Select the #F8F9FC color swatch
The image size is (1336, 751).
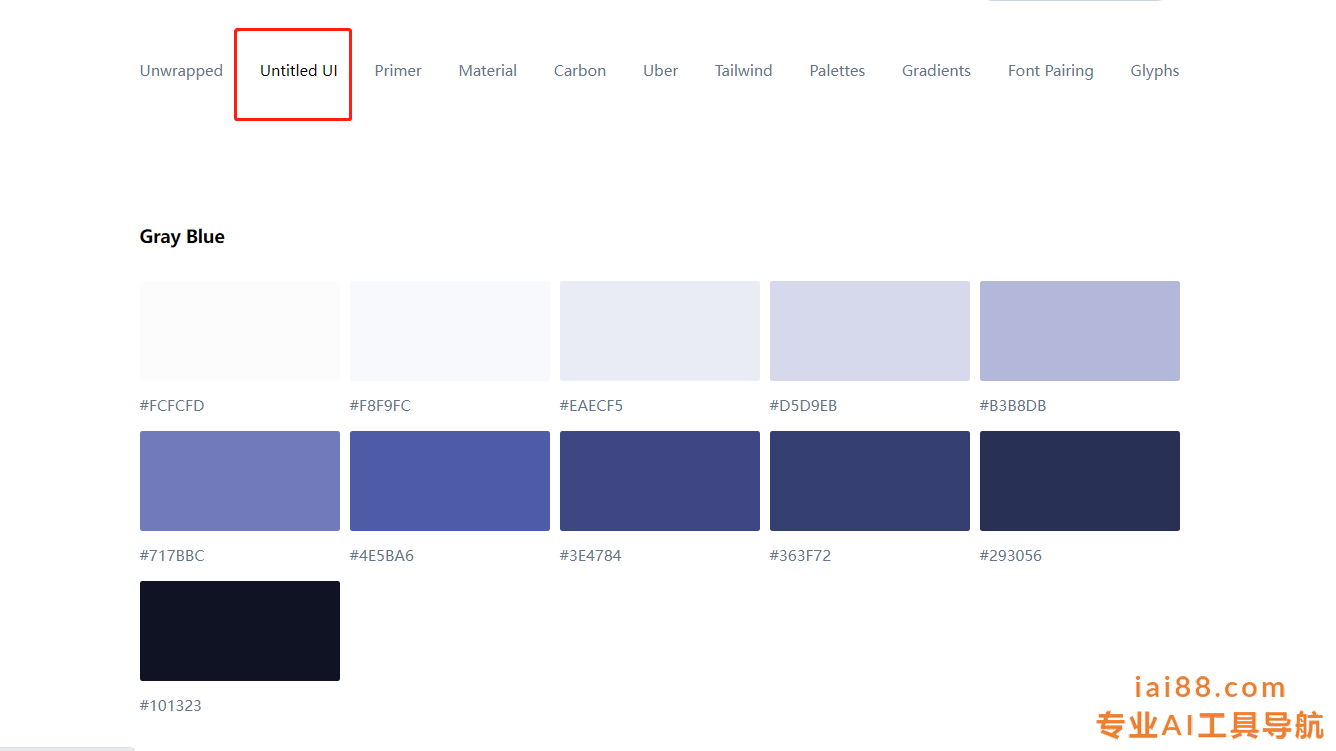(x=450, y=331)
